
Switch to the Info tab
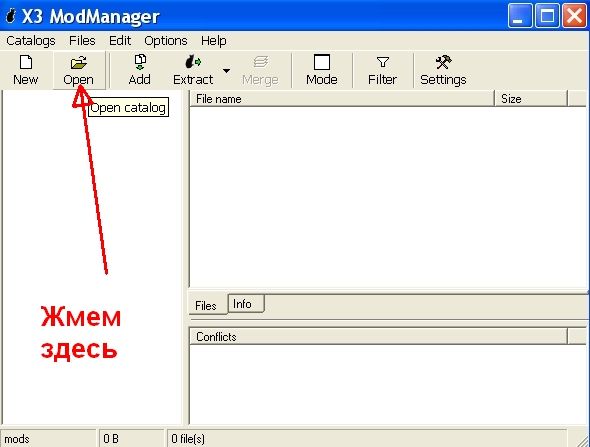tap(246, 304)
